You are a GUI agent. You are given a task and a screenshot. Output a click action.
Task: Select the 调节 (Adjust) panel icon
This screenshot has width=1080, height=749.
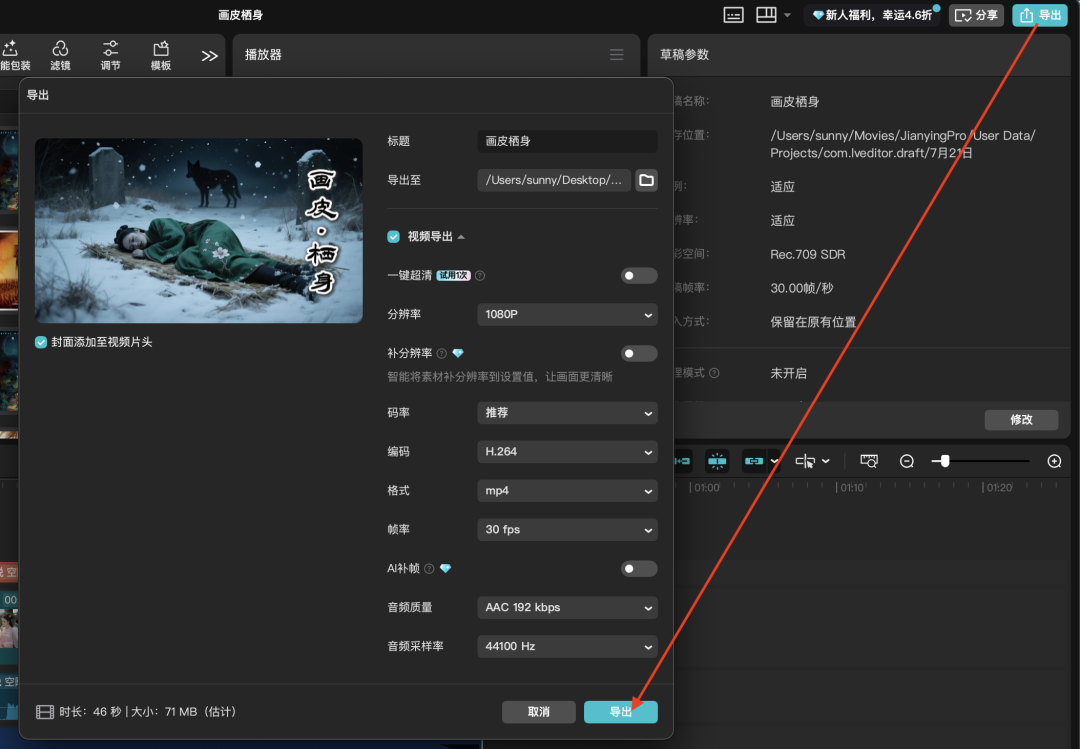tap(110, 55)
